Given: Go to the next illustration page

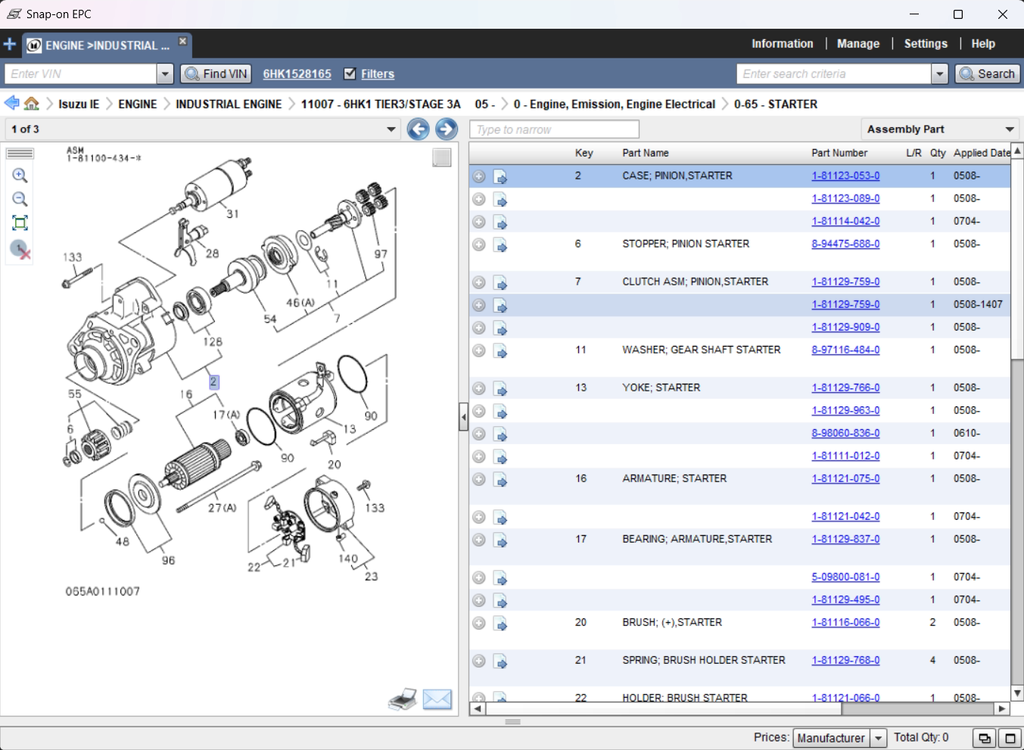Looking at the screenshot, I should coord(446,129).
